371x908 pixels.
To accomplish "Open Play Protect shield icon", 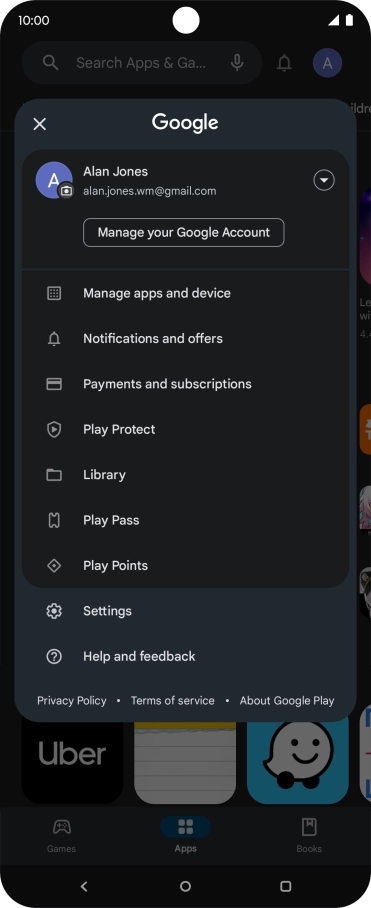I will [x=54, y=429].
